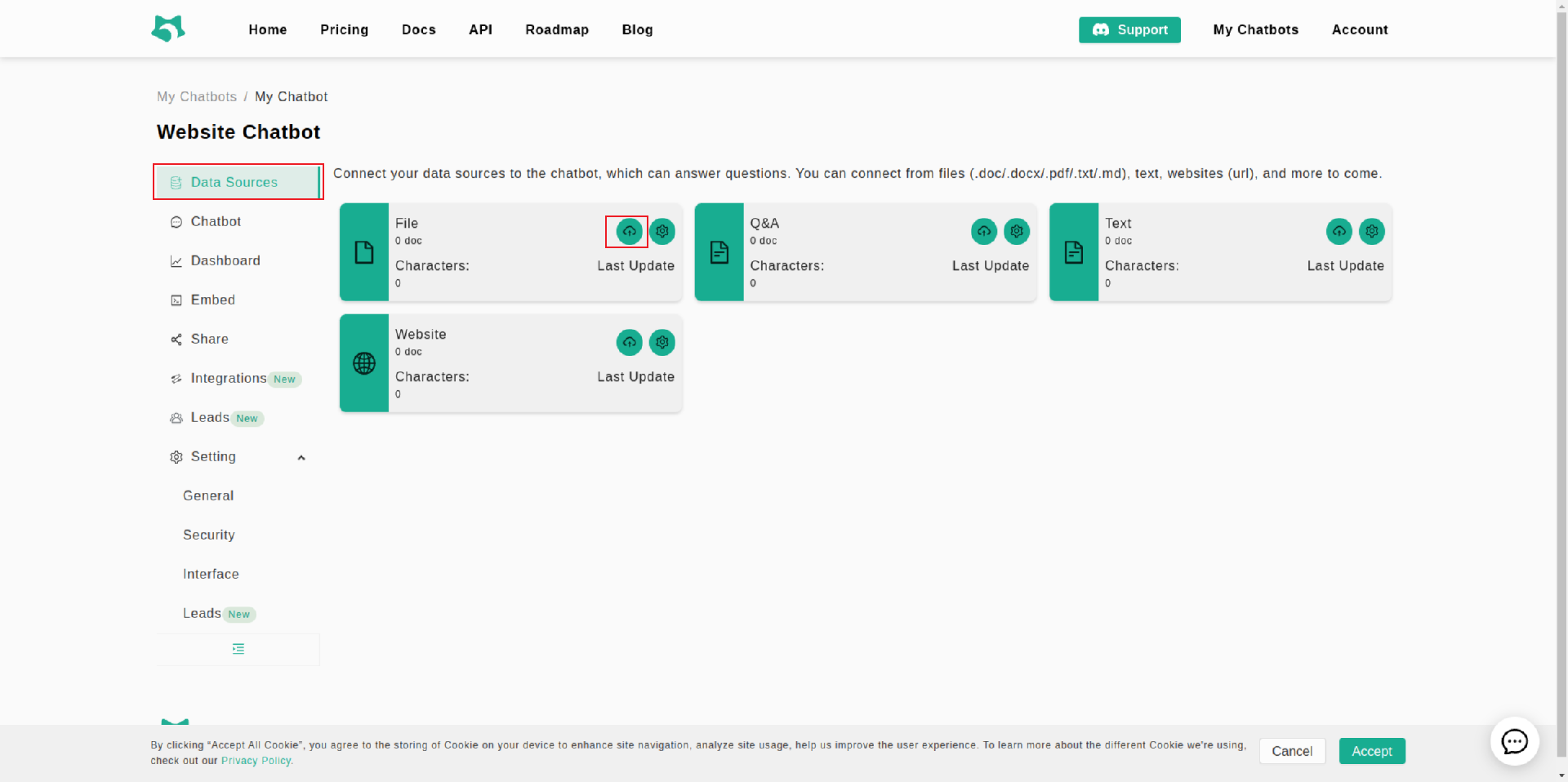Open API page
This screenshot has height=782, width=1568.
480,29
